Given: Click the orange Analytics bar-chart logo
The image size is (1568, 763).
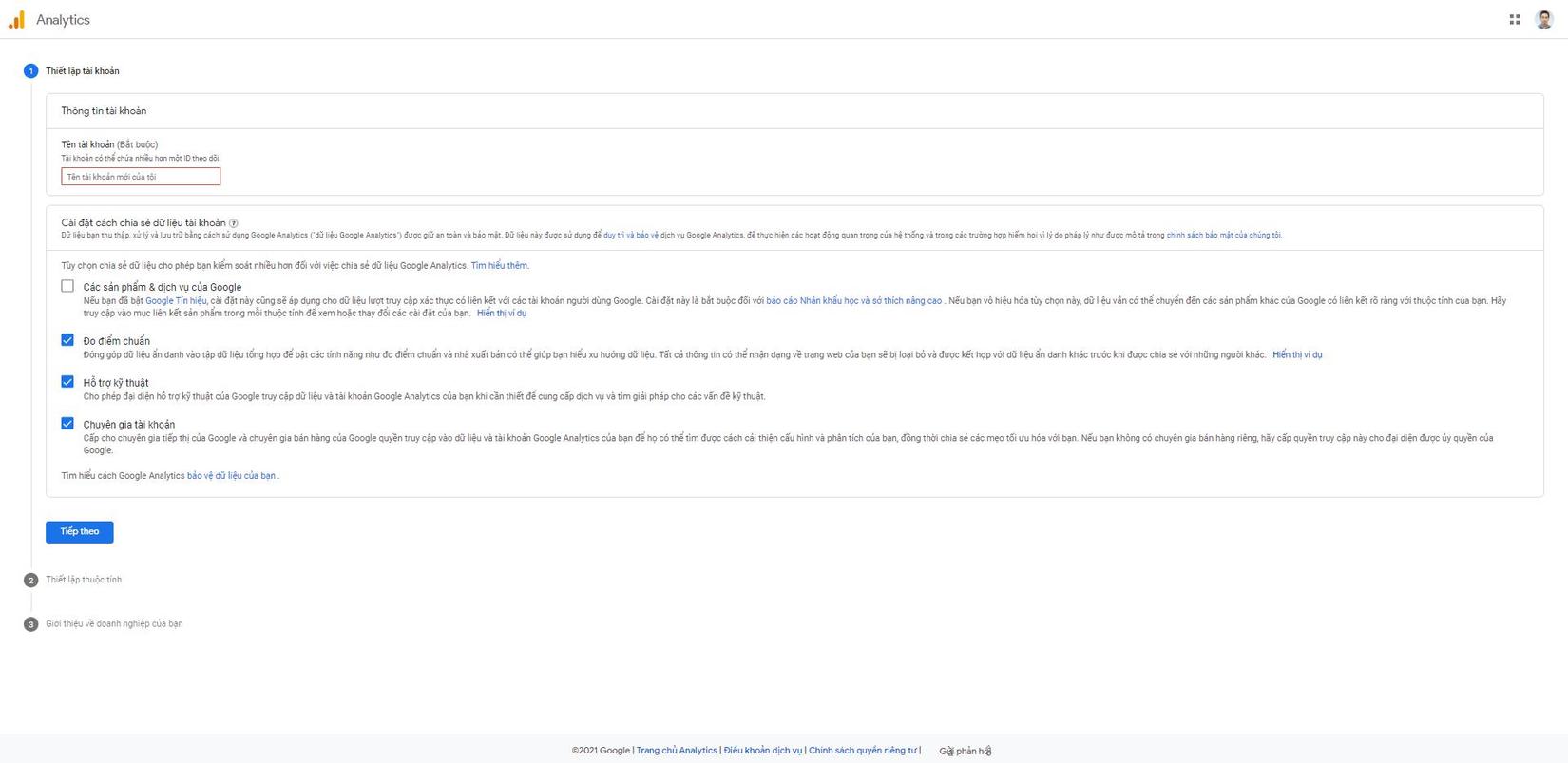Looking at the screenshot, I should coord(16,19).
